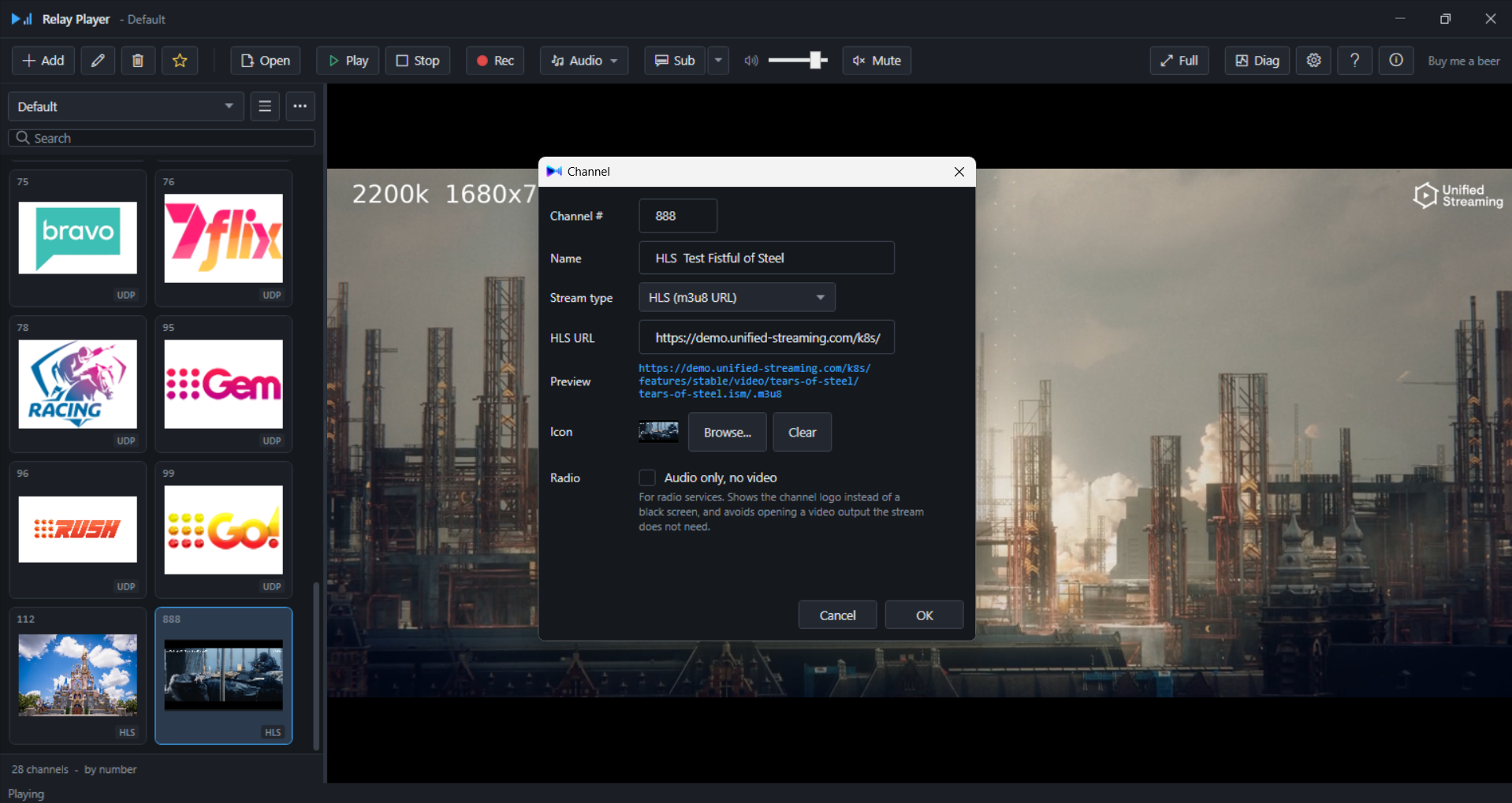Click the Channel # input field
This screenshot has width=1512, height=803.
pos(678,216)
